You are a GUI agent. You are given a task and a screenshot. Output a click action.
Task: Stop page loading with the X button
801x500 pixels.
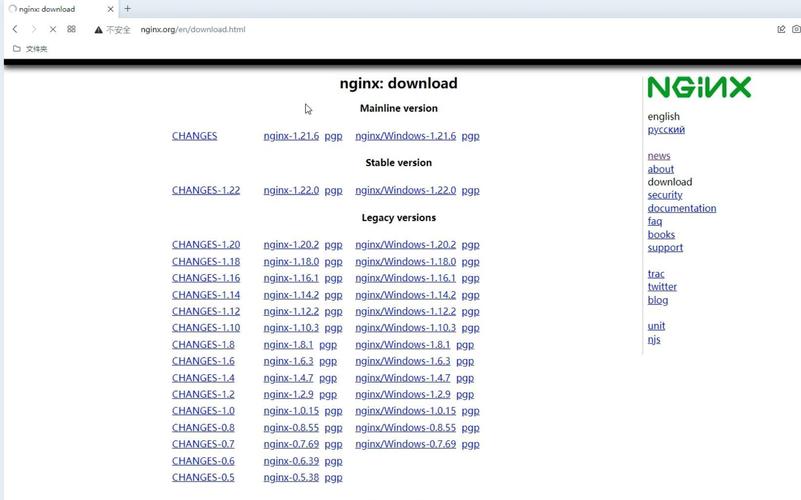point(52,29)
